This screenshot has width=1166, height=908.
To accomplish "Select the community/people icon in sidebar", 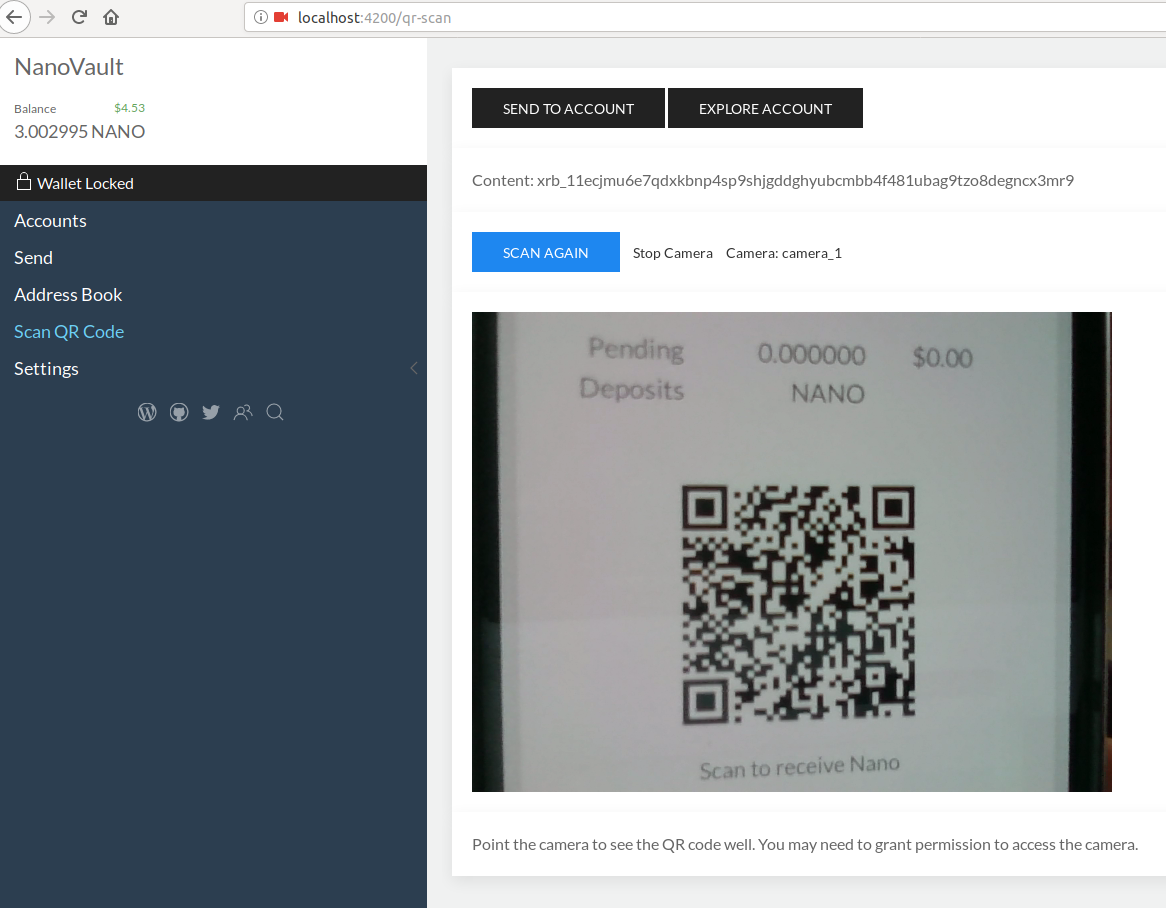I will [243, 412].
